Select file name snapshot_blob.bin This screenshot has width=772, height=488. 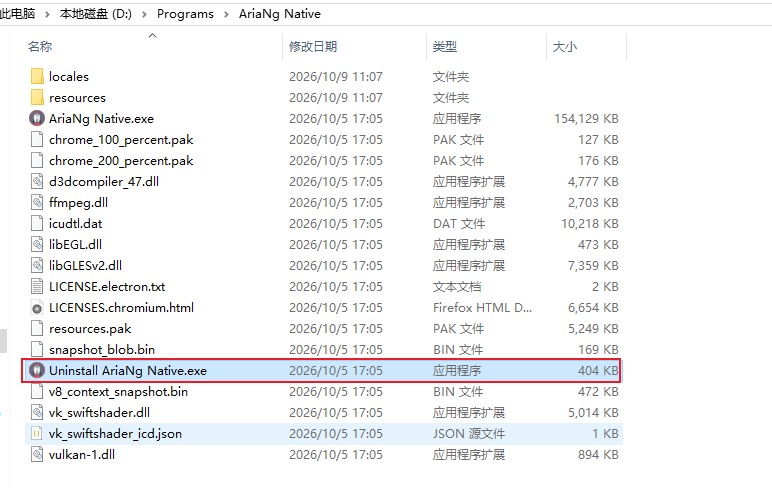tap(102, 350)
